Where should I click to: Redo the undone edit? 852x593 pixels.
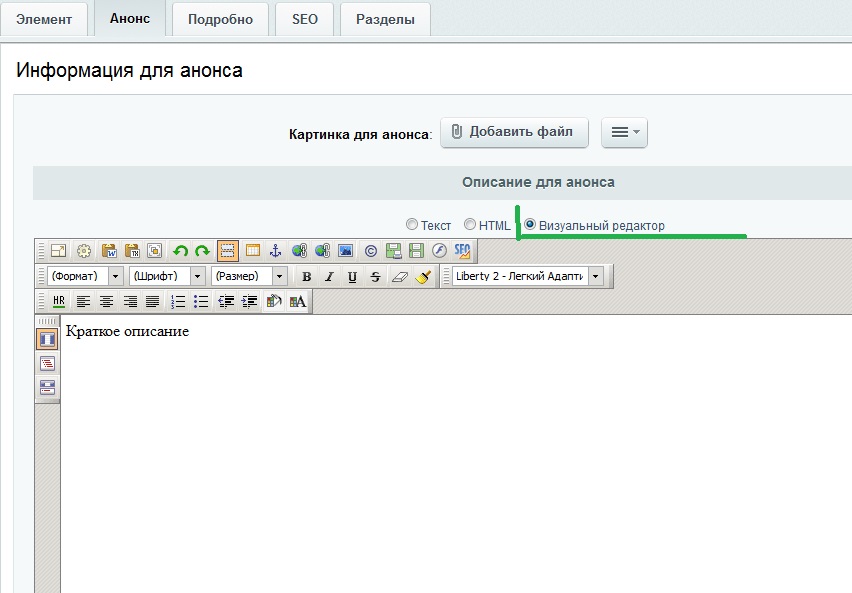pos(203,251)
